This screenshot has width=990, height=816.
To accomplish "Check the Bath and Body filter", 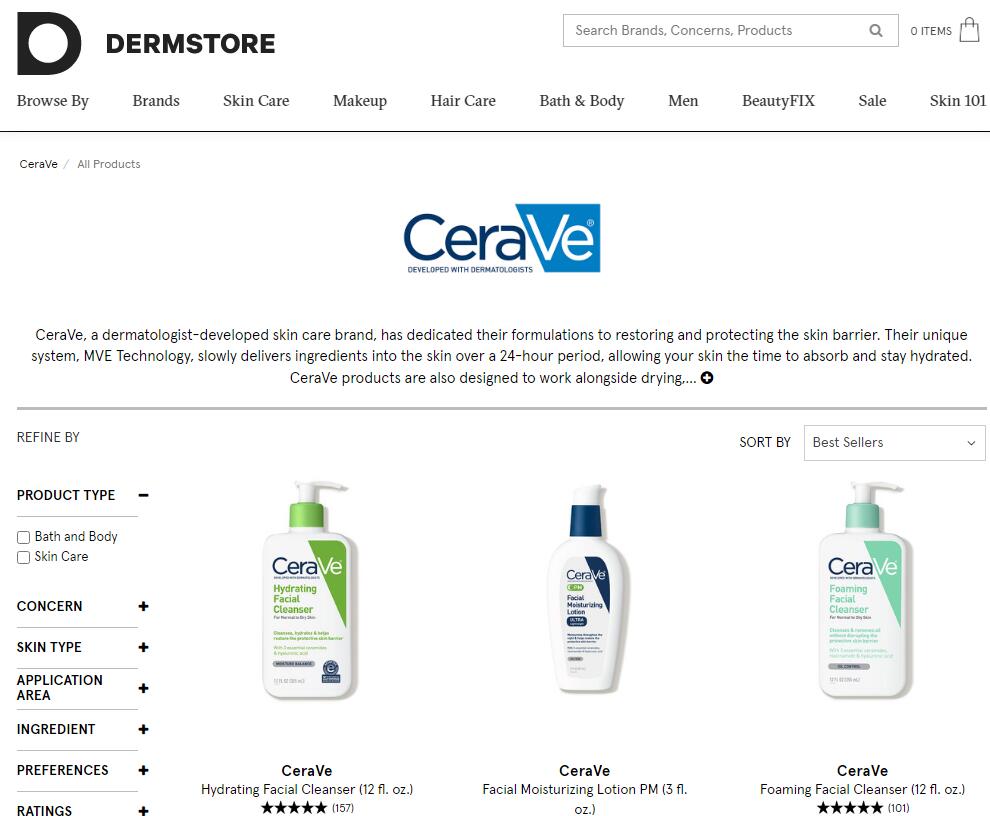I will point(23,537).
